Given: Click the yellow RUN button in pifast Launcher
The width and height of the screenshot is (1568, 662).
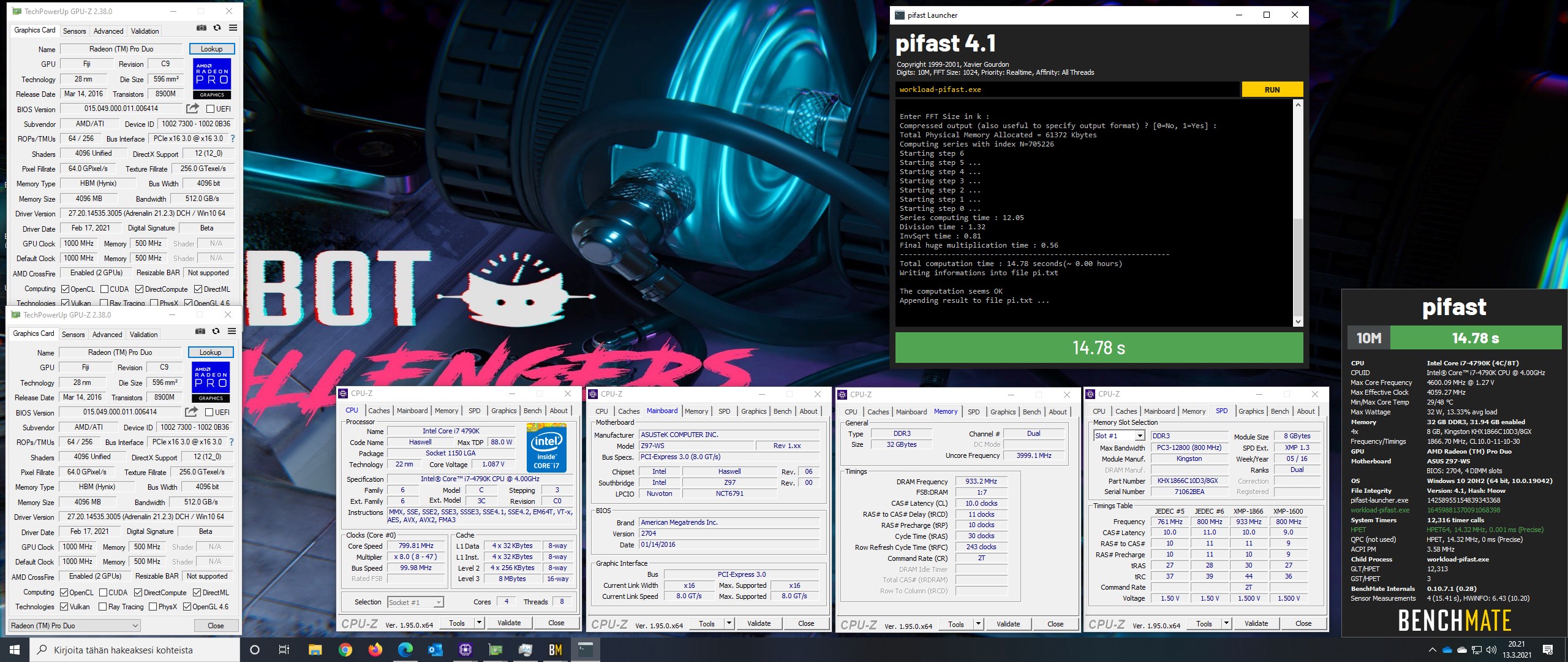Looking at the screenshot, I should [x=1272, y=89].
